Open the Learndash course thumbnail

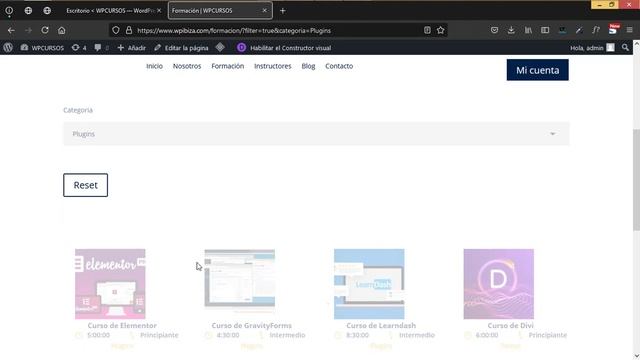tap(369, 284)
